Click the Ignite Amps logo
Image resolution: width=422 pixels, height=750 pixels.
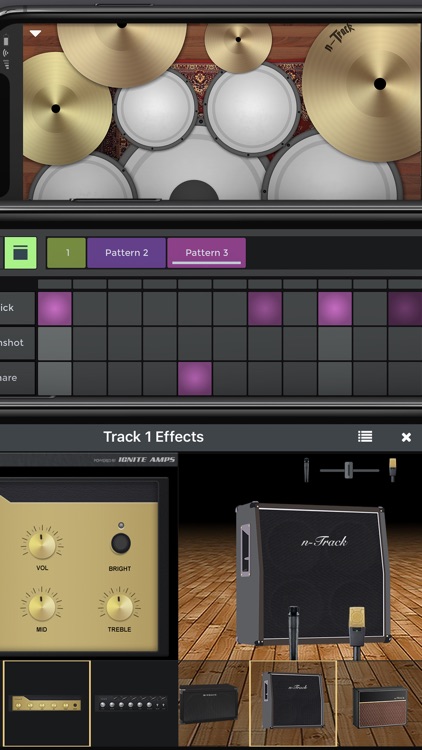click(x=135, y=460)
